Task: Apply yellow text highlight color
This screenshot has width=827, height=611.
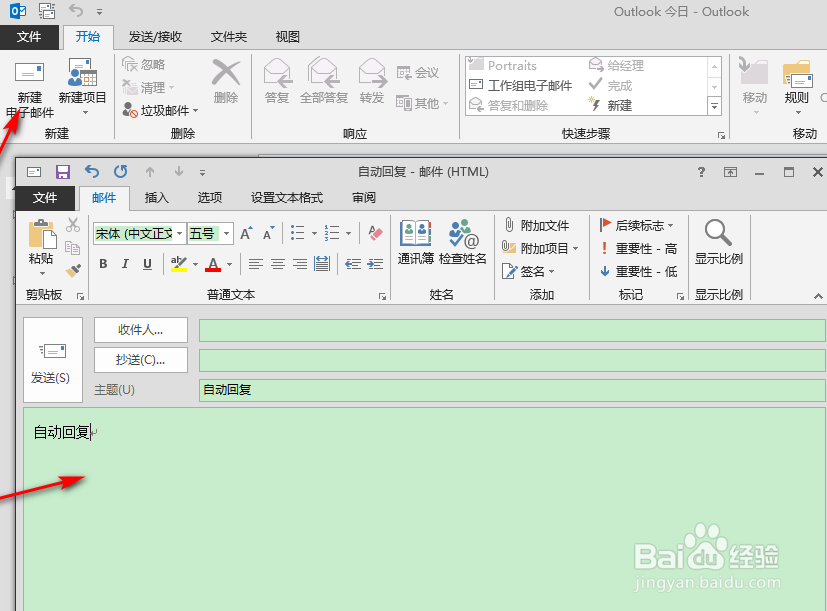Action: click(179, 263)
